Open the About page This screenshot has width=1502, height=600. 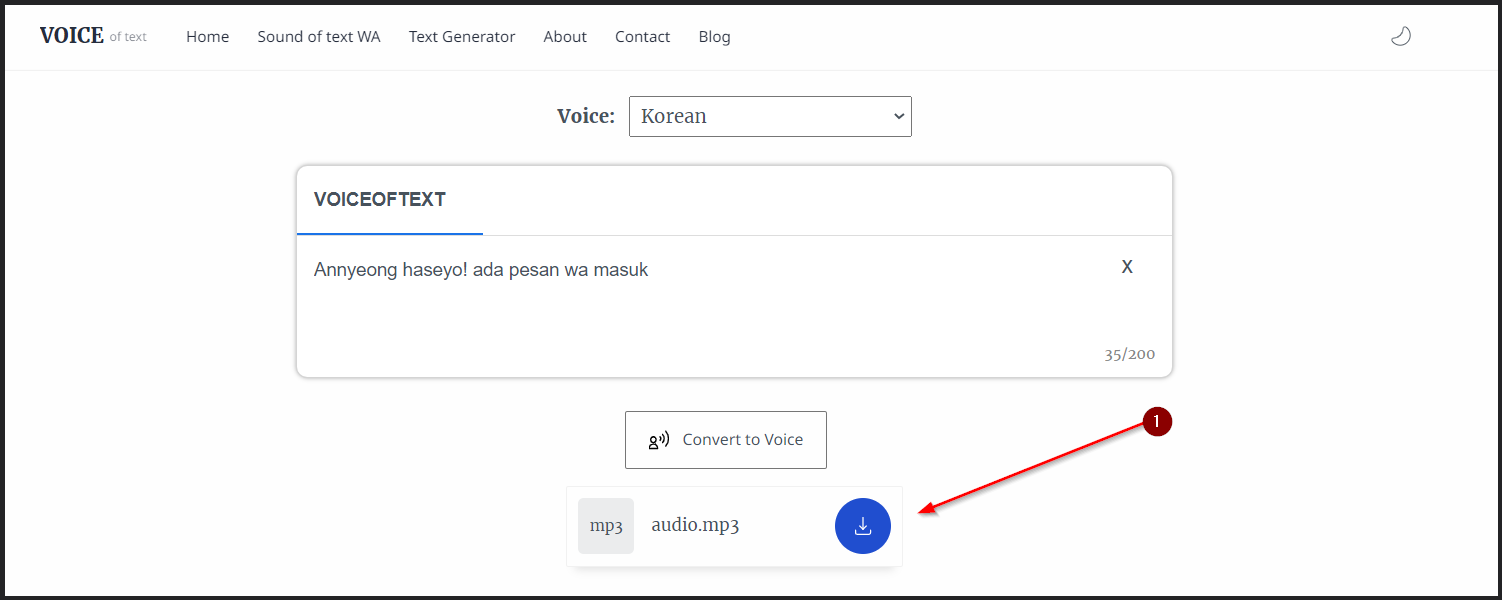click(x=564, y=36)
